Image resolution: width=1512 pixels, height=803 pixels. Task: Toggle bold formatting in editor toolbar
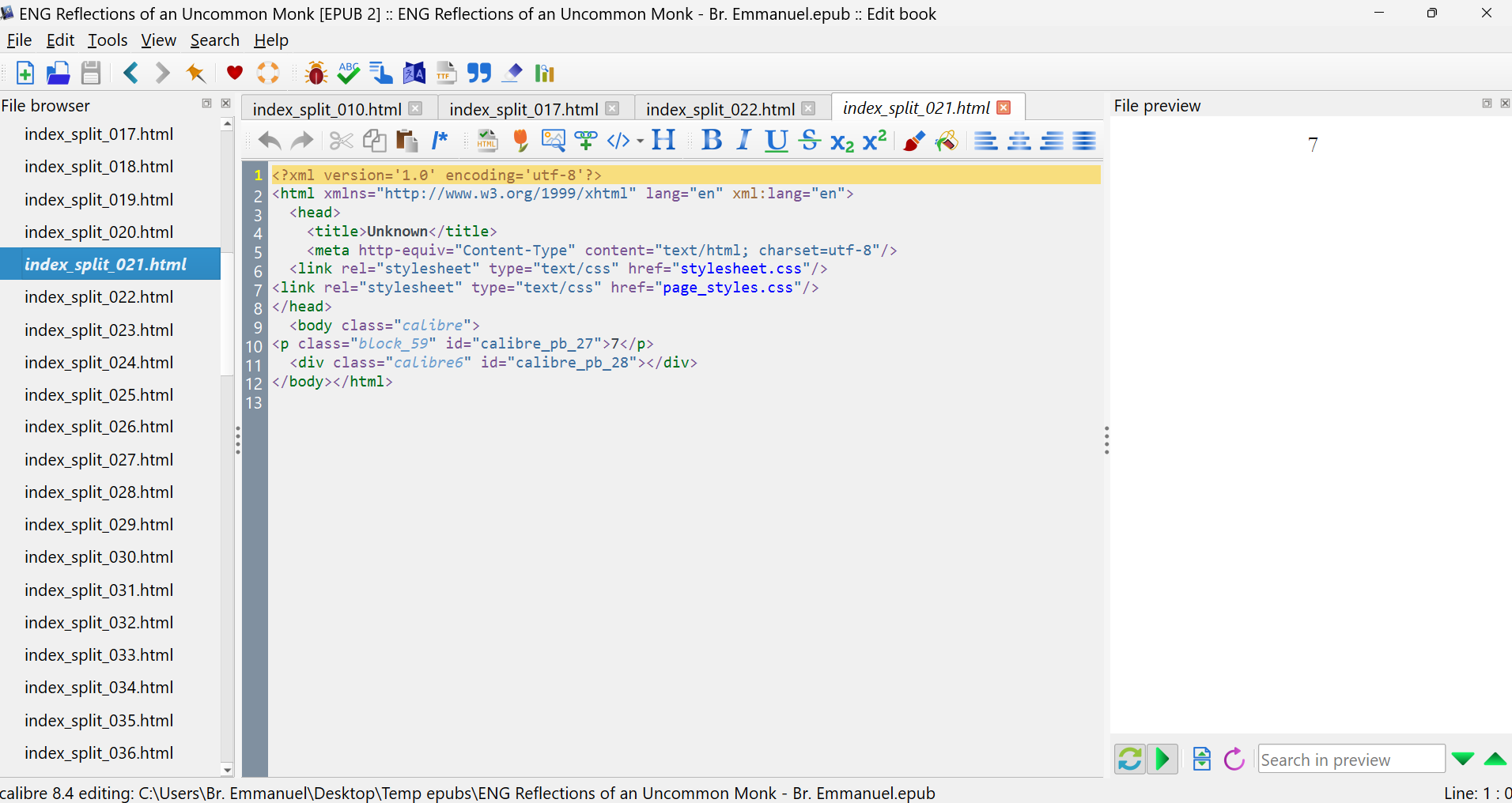coord(712,141)
